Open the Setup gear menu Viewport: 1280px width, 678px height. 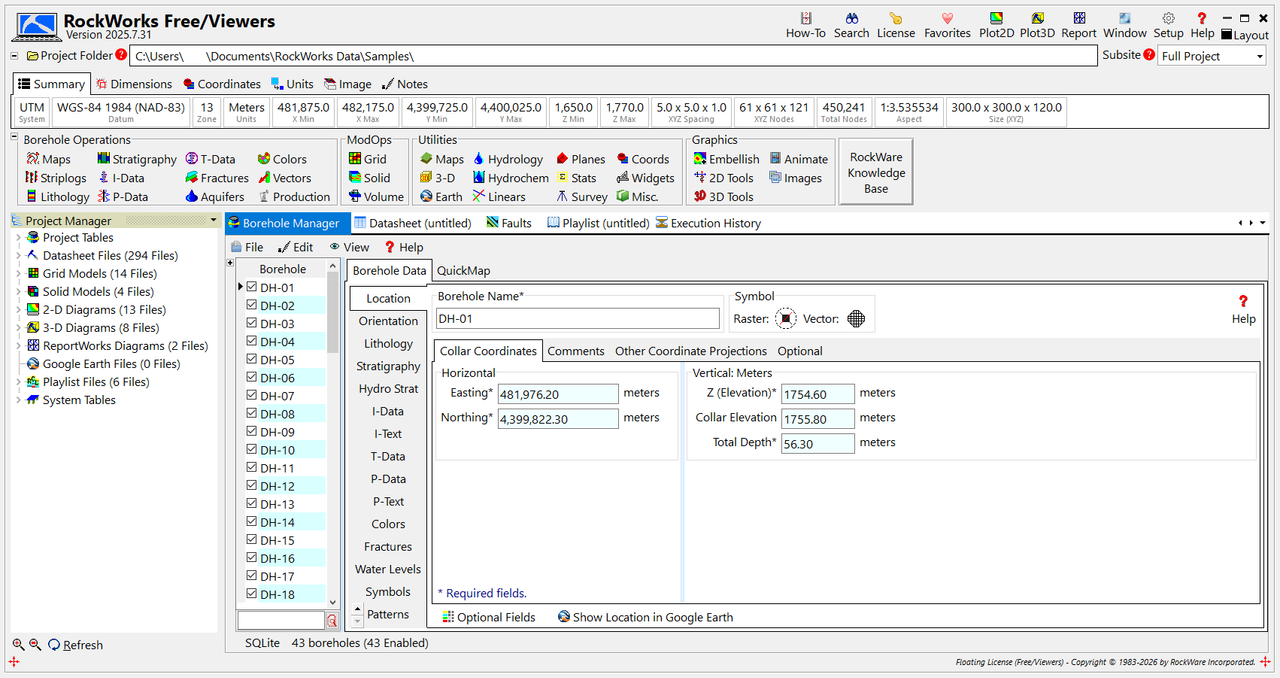click(1168, 25)
